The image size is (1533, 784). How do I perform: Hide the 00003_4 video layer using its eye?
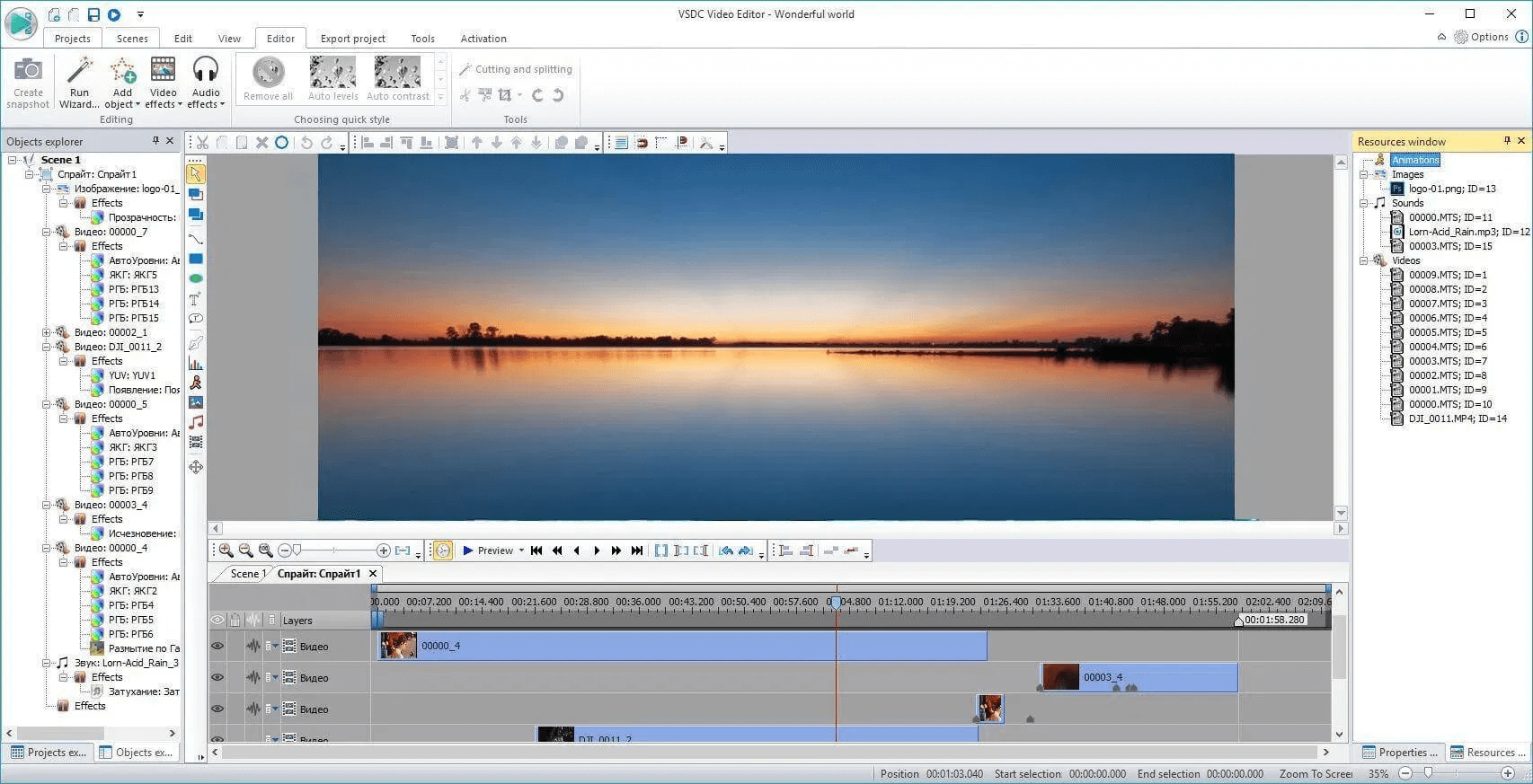217,677
